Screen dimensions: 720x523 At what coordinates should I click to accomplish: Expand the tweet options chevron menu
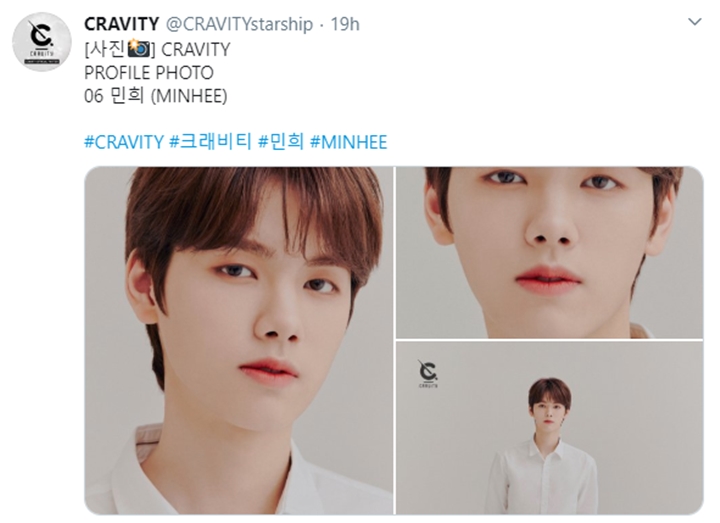(694, 22)
